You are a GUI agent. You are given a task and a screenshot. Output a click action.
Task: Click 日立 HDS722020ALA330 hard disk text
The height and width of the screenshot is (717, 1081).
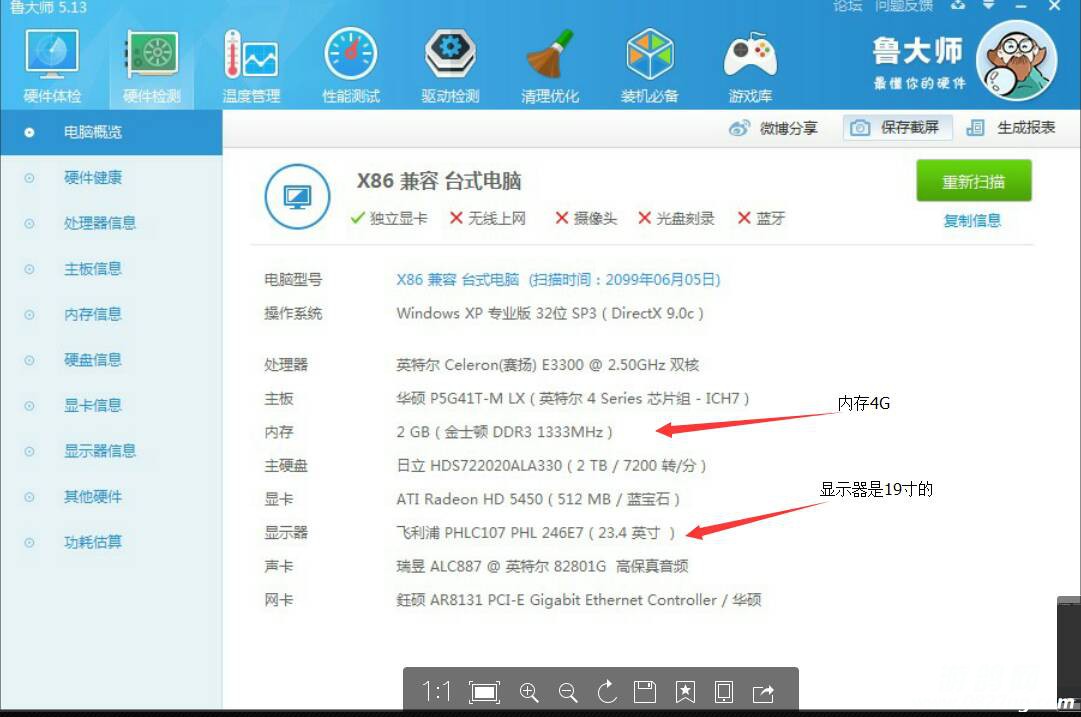point(551,465)
